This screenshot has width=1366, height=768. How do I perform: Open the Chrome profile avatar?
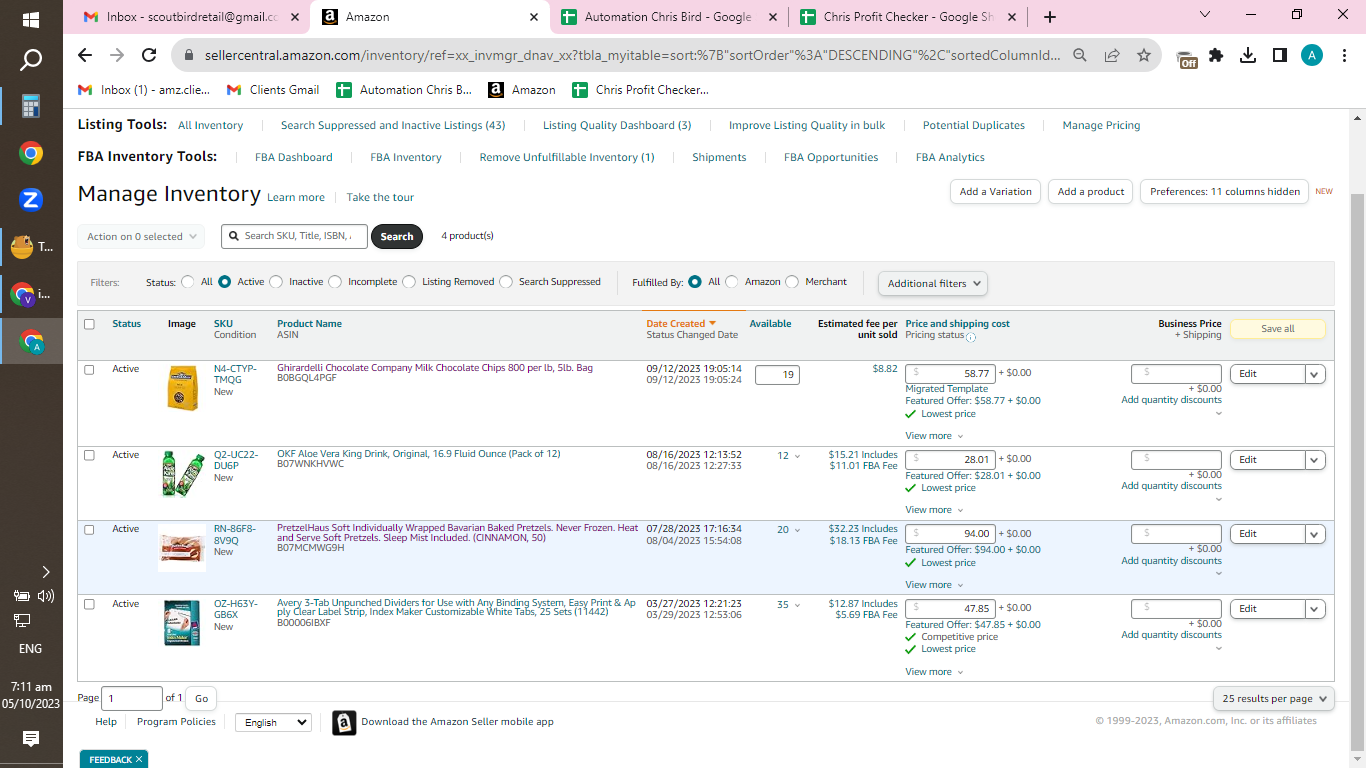(1312, 56)
